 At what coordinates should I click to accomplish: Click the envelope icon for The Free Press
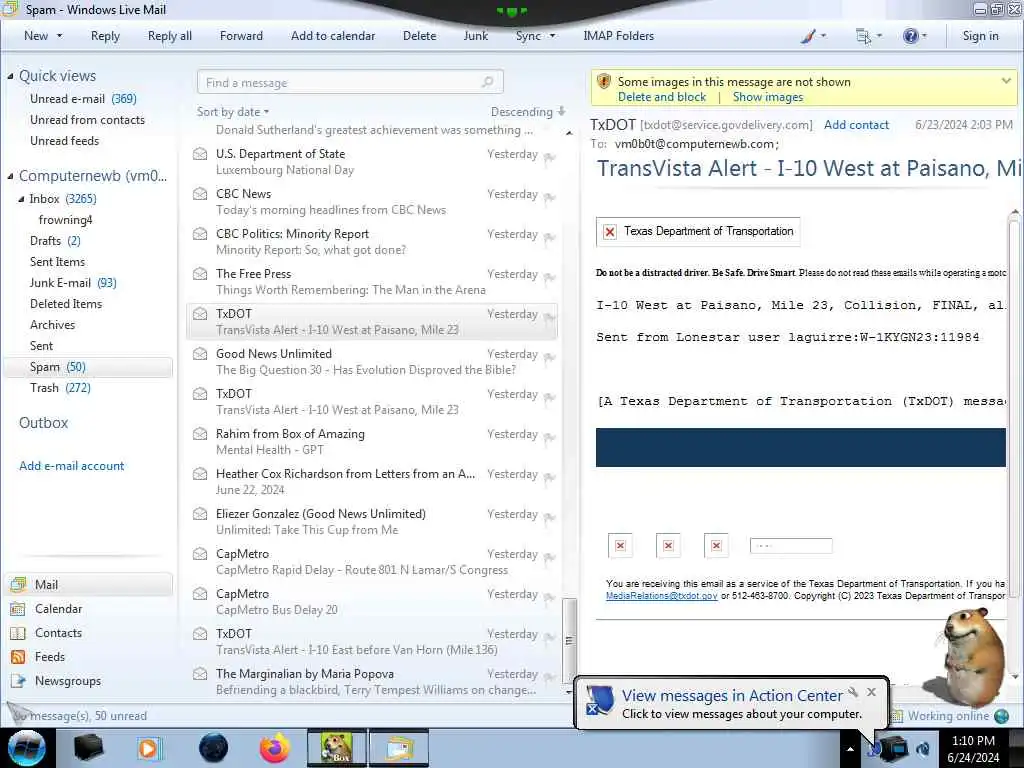click(200, 274)
